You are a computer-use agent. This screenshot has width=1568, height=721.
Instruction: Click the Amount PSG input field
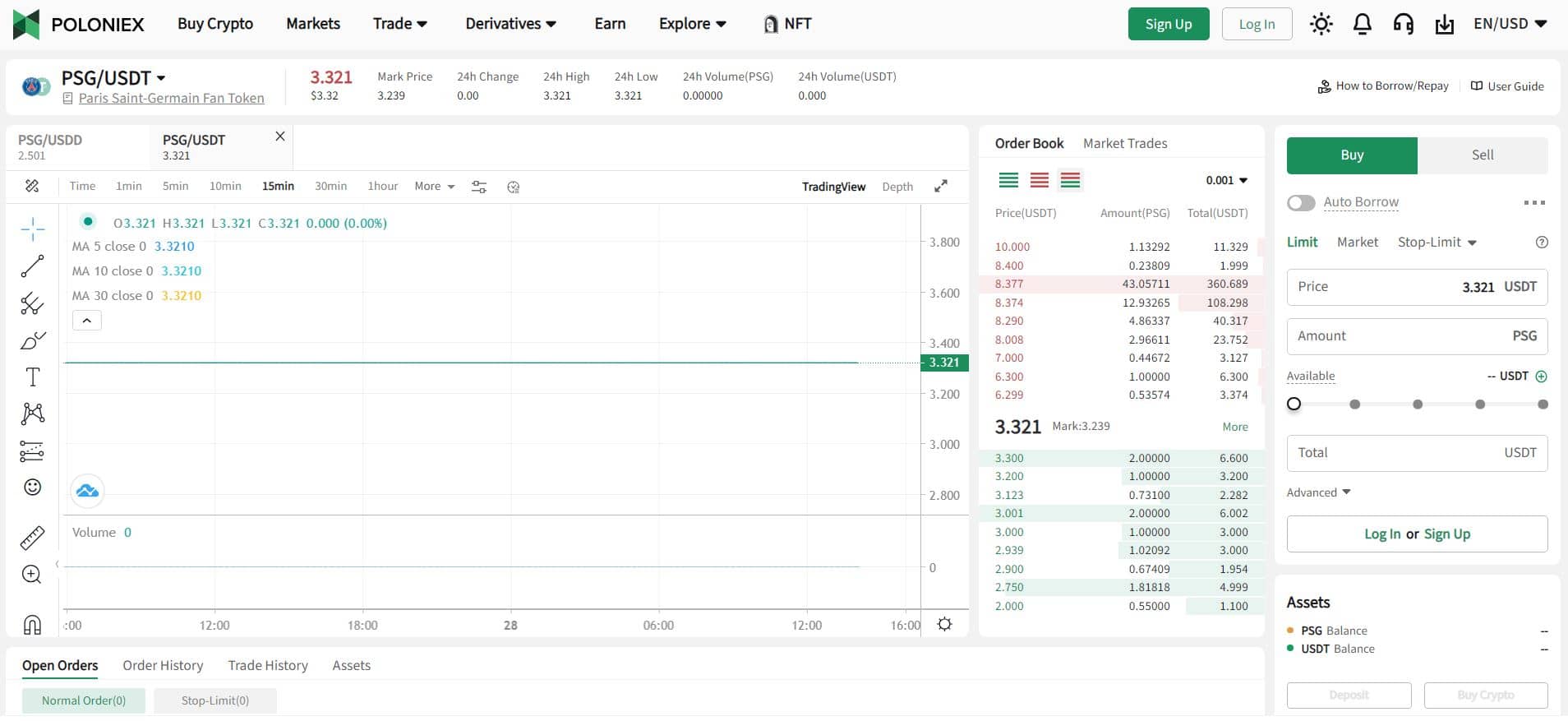[x=1417, y=336]
